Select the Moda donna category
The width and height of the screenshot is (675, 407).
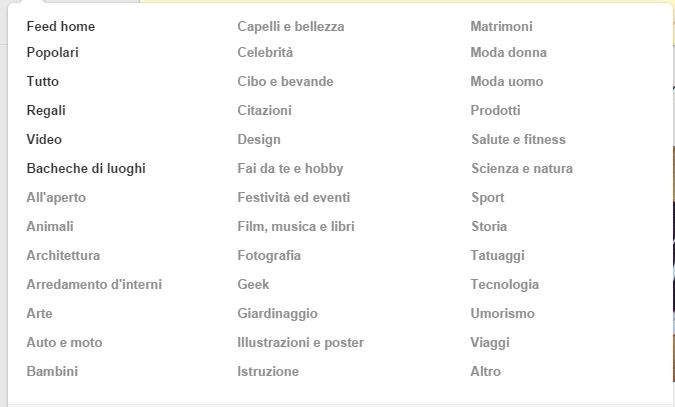click(x=508, y=52)
